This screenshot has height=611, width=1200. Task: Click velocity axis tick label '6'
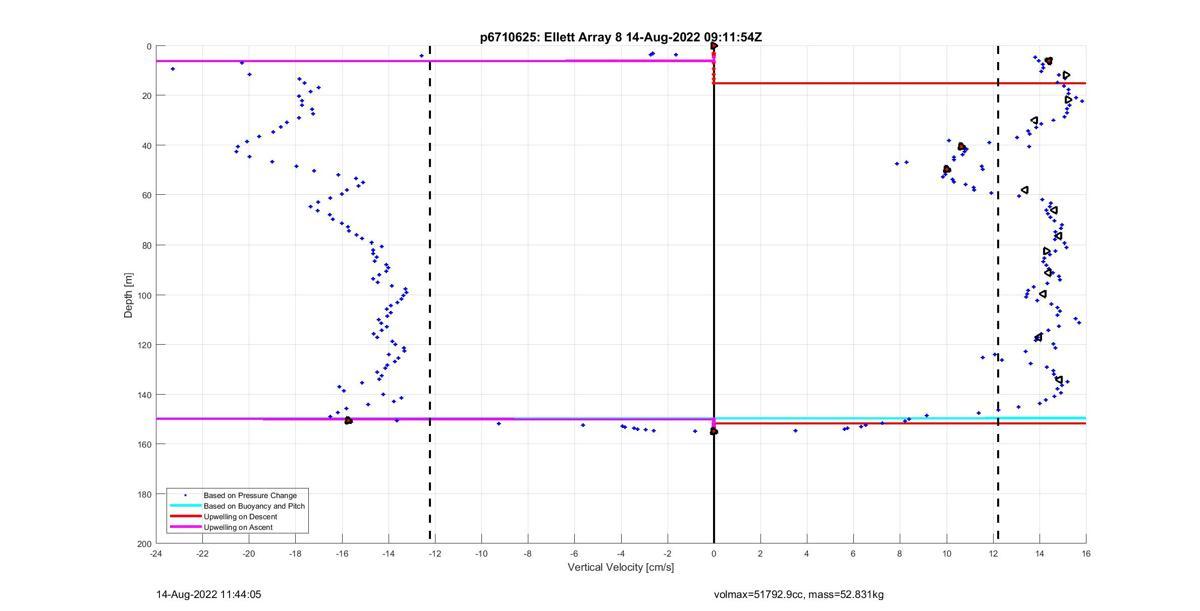(853, 553)
